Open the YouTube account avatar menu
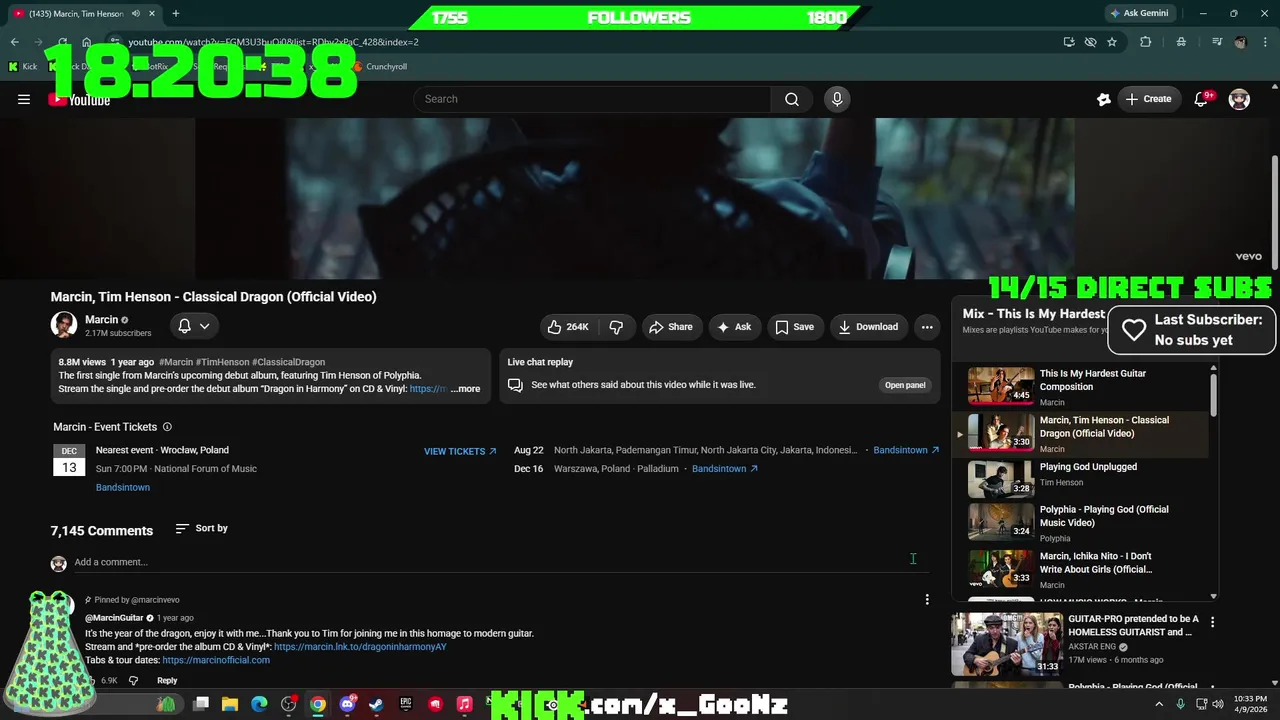This screenshot has width=1280, height=720. click(1239, 99)
